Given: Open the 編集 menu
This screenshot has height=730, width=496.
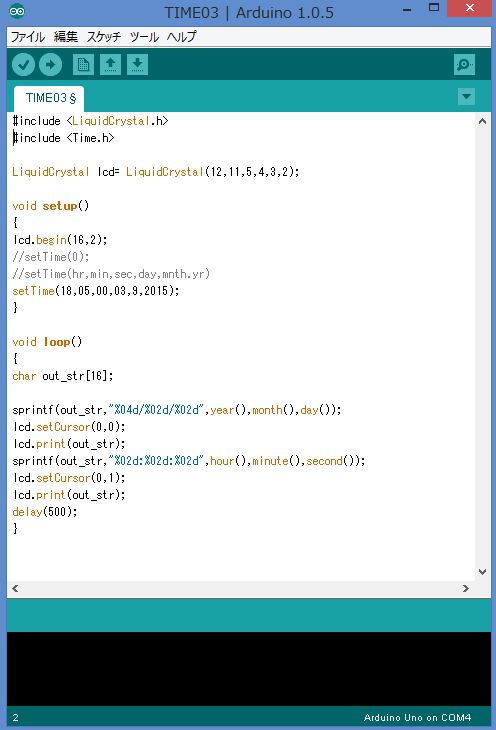Looking at the screenshot, I should click(66, 37).
